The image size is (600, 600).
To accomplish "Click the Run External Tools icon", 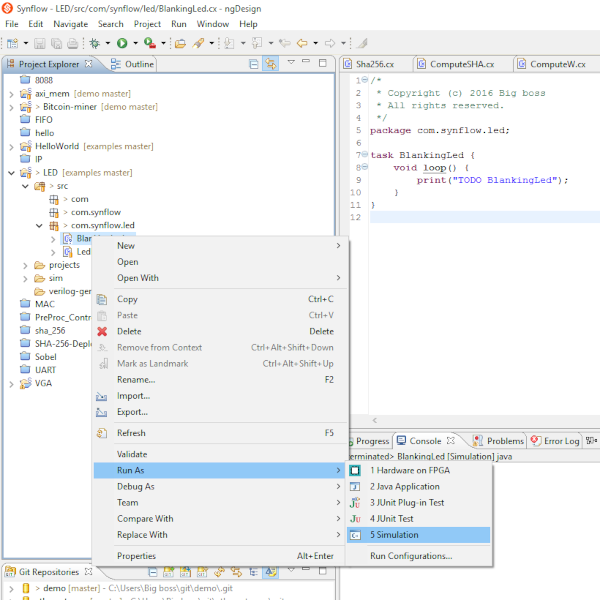I will pyautogui.click(x=148, y=43).
